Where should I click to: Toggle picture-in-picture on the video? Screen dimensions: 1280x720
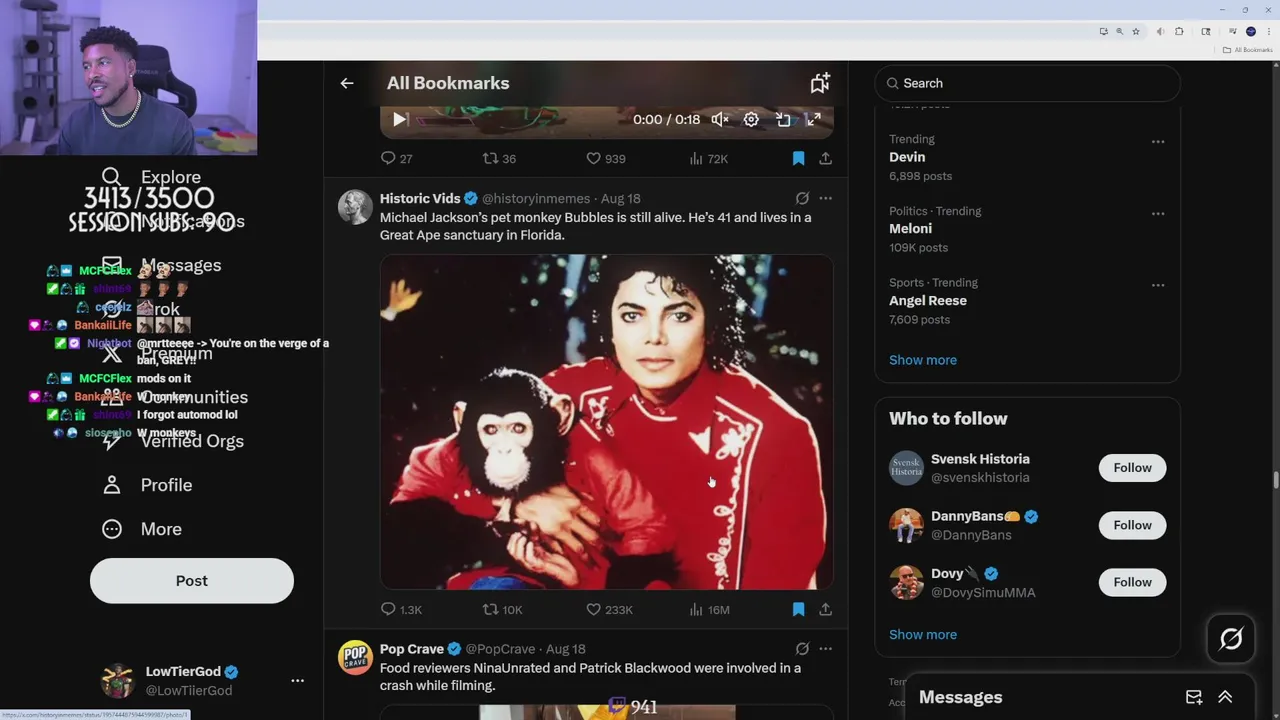tap(783, 119)
